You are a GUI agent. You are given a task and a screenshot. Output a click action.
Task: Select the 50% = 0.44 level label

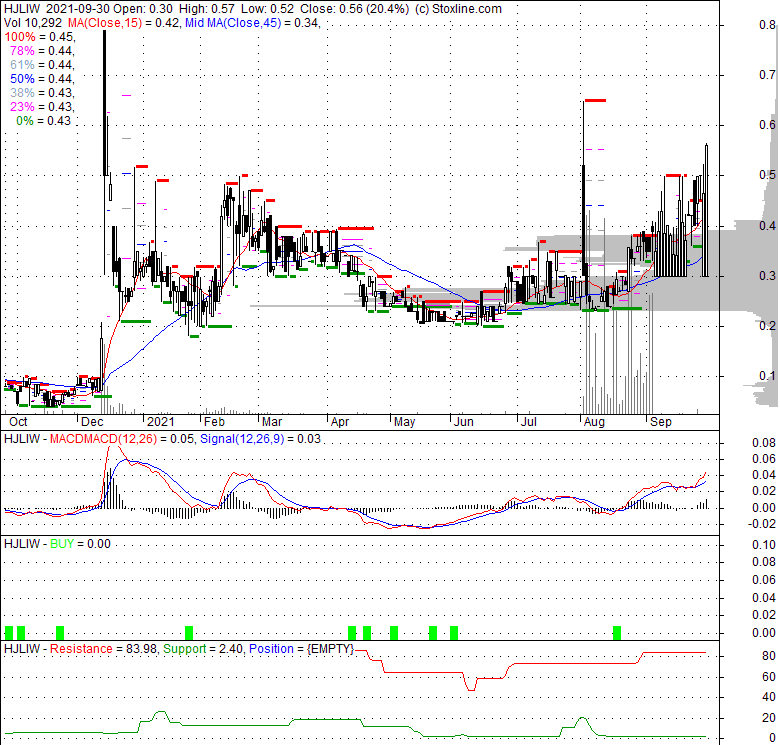(x=42, y=79)
